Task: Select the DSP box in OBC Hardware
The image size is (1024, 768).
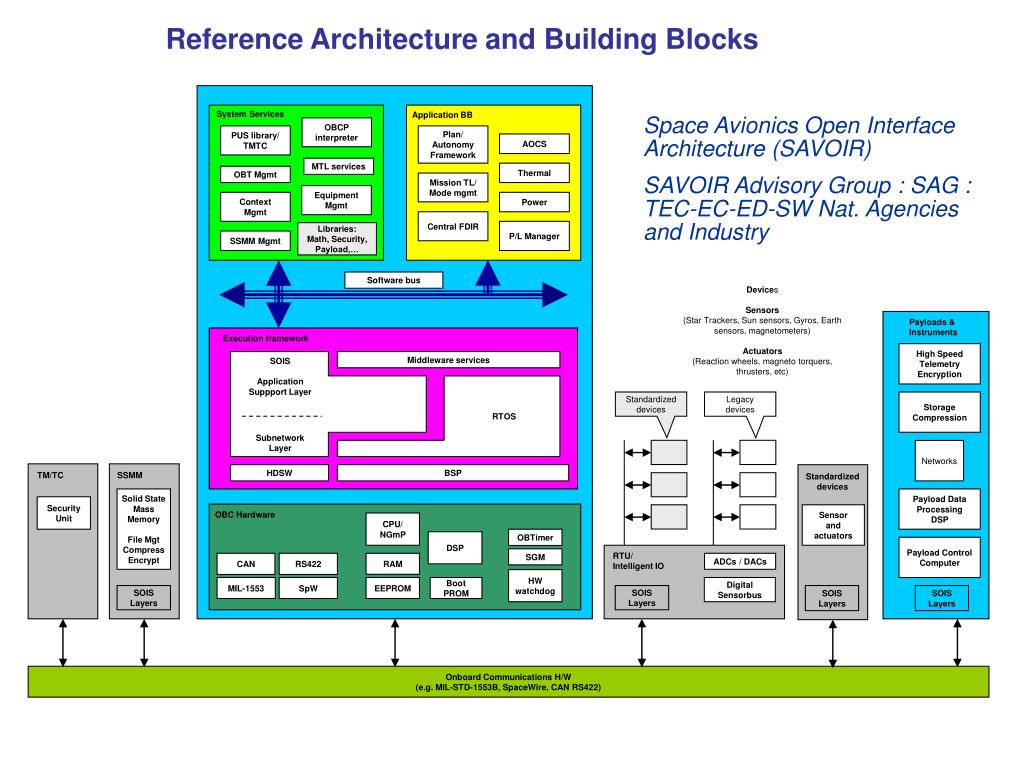Action: (x=455, y=548)
